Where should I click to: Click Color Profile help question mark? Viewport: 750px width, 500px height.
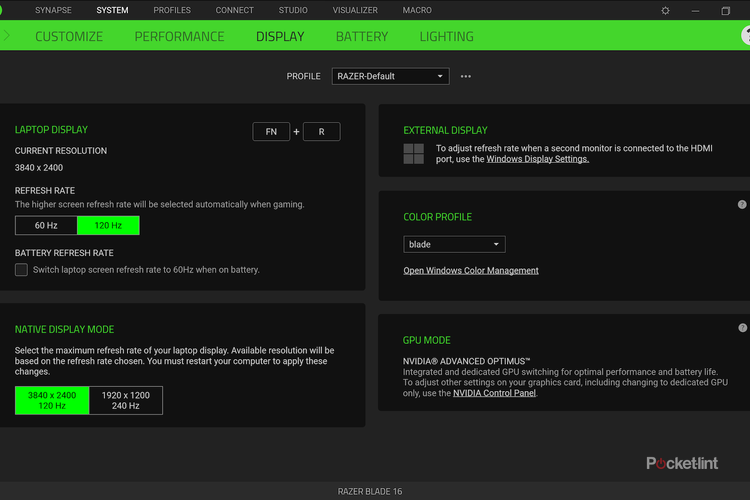pyautogui.click(x=742, y=204)
